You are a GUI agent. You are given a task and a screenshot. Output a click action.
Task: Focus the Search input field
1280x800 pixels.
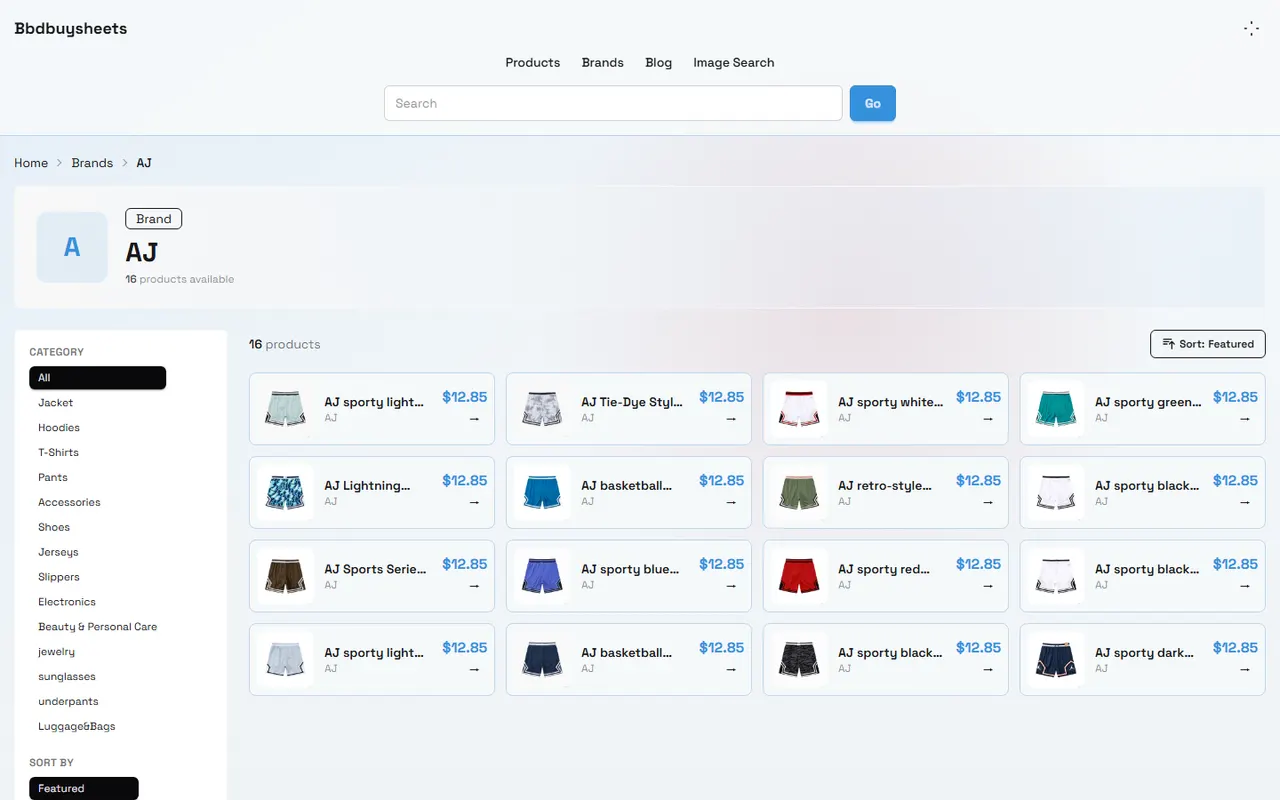pyautogui.click(x=613, y=103)
